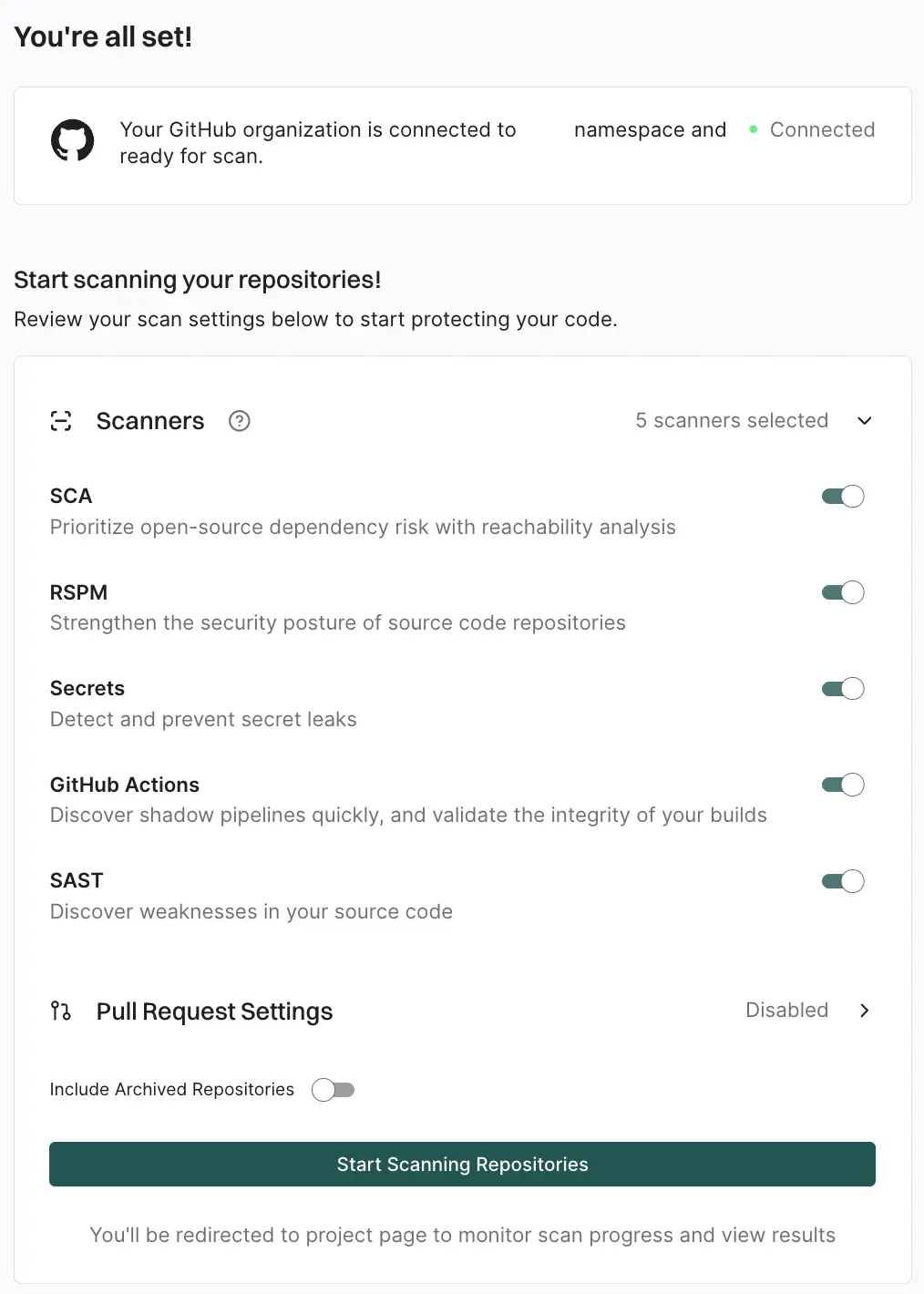
Task: Click the green Connected status dot
Action: 754,130
